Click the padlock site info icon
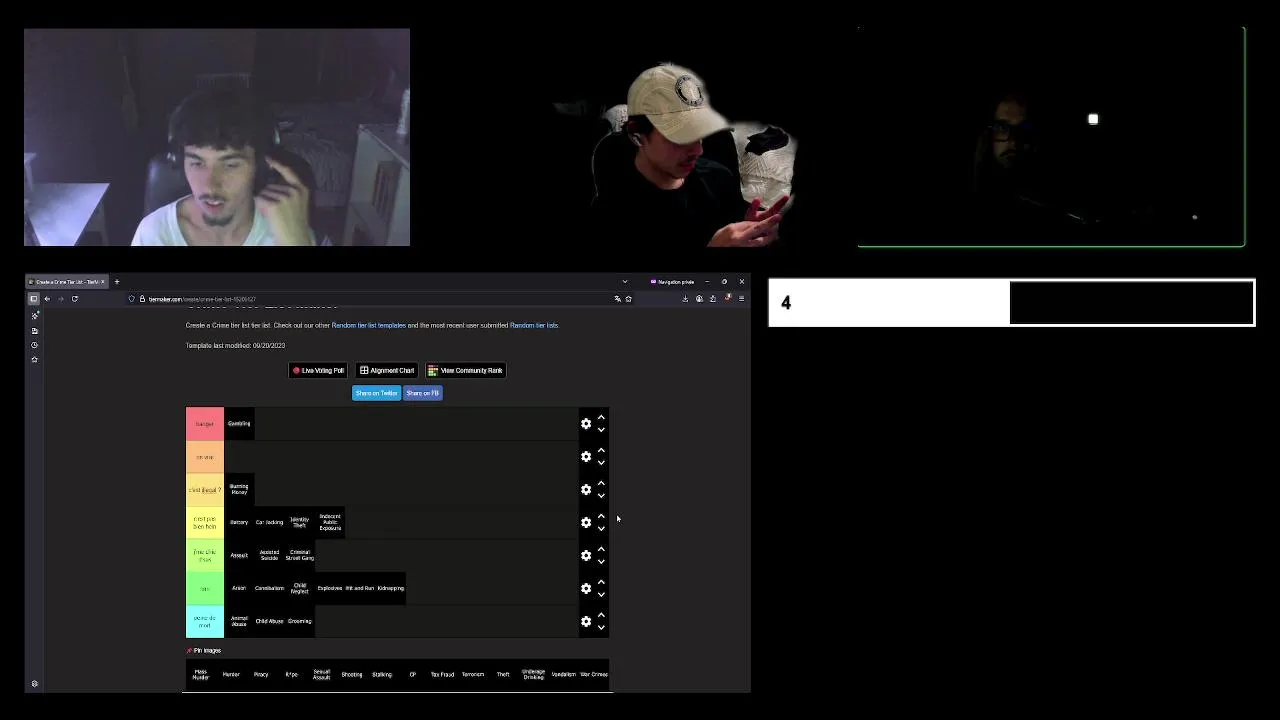The width and height of the screenshot is (1280, 720). click(x=142, y=299)
